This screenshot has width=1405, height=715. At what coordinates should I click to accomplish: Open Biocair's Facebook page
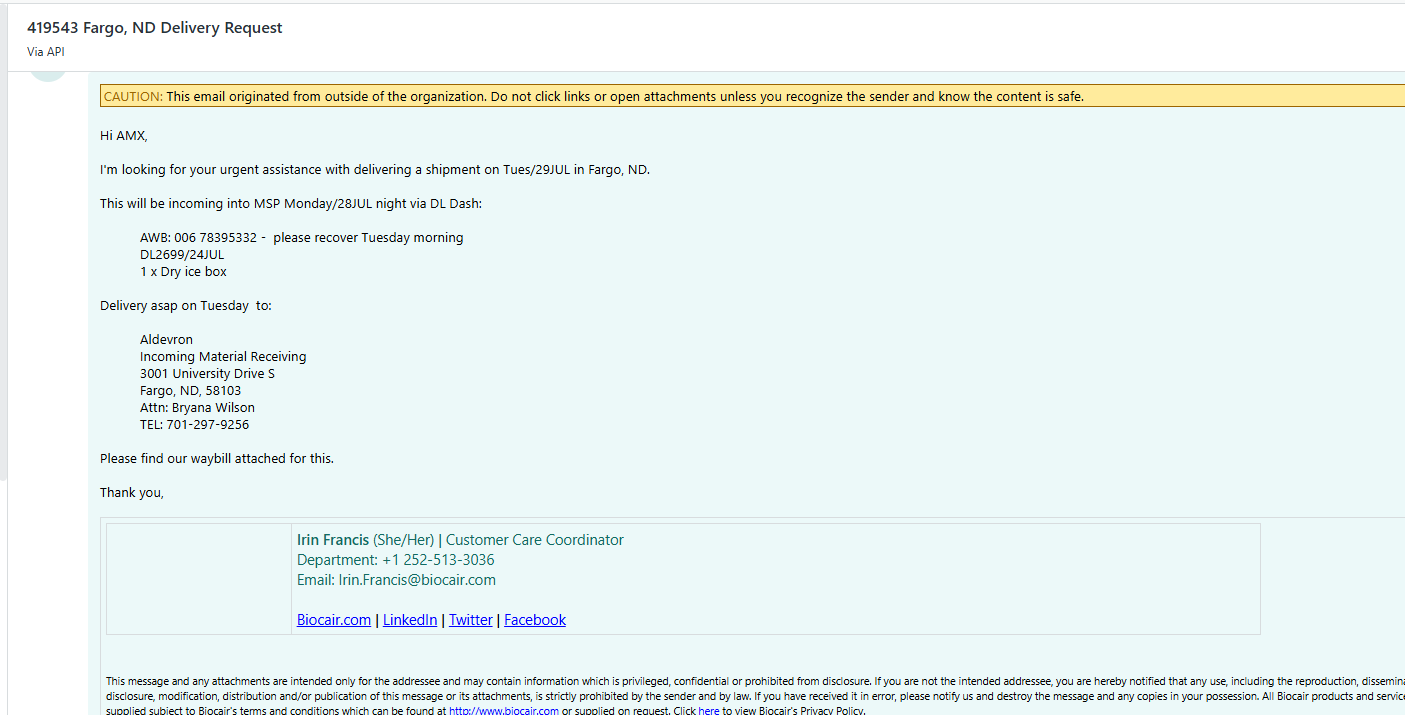[534, 619]
